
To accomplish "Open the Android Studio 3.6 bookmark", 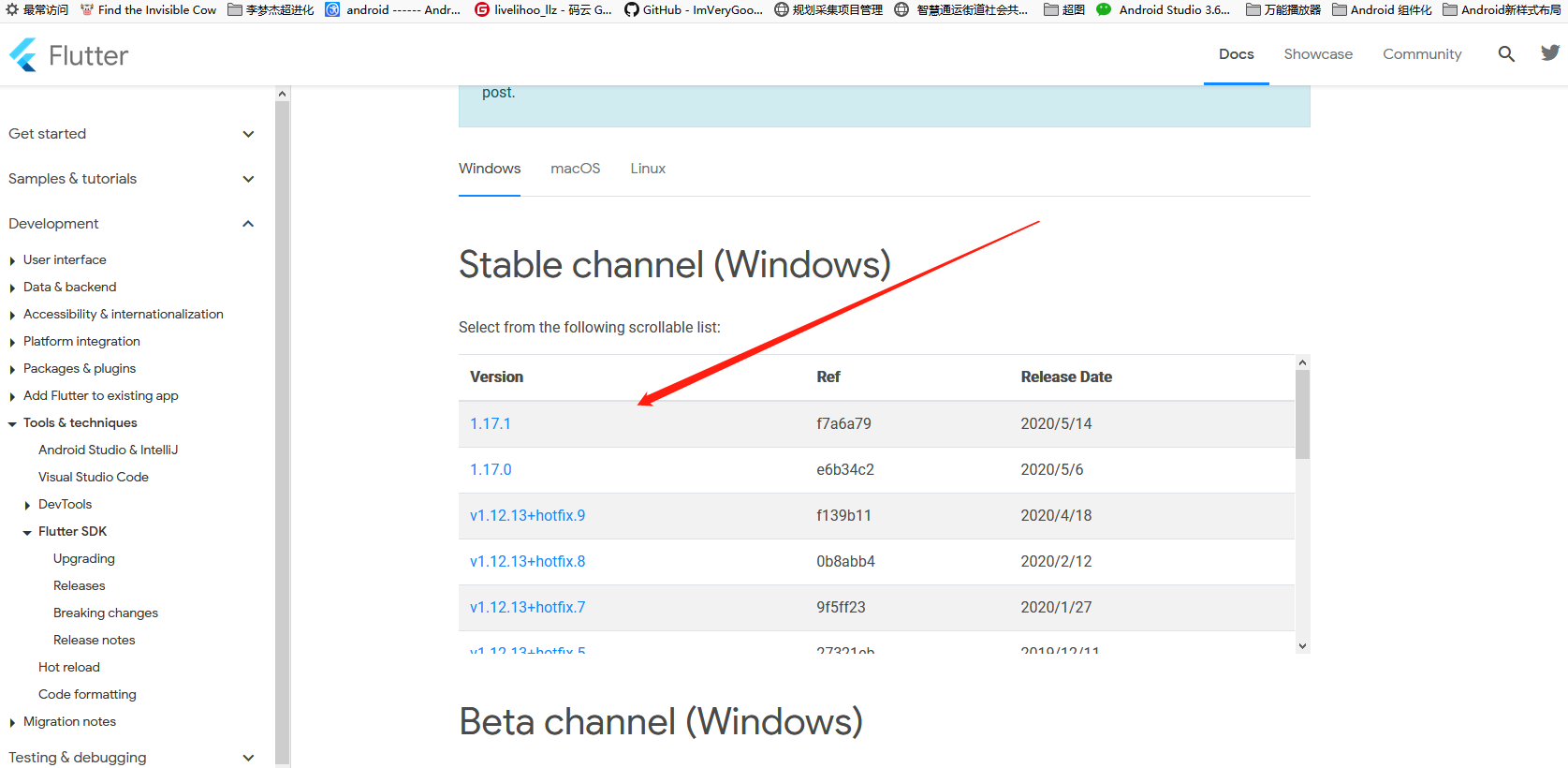I will click(1163, 9).
